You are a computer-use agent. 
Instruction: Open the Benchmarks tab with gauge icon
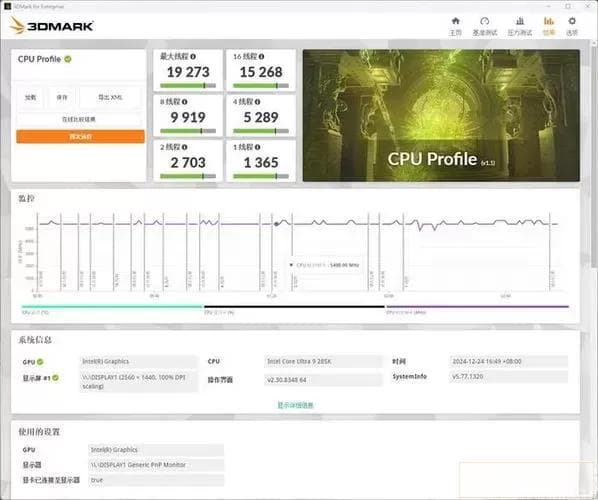(485, 26)
